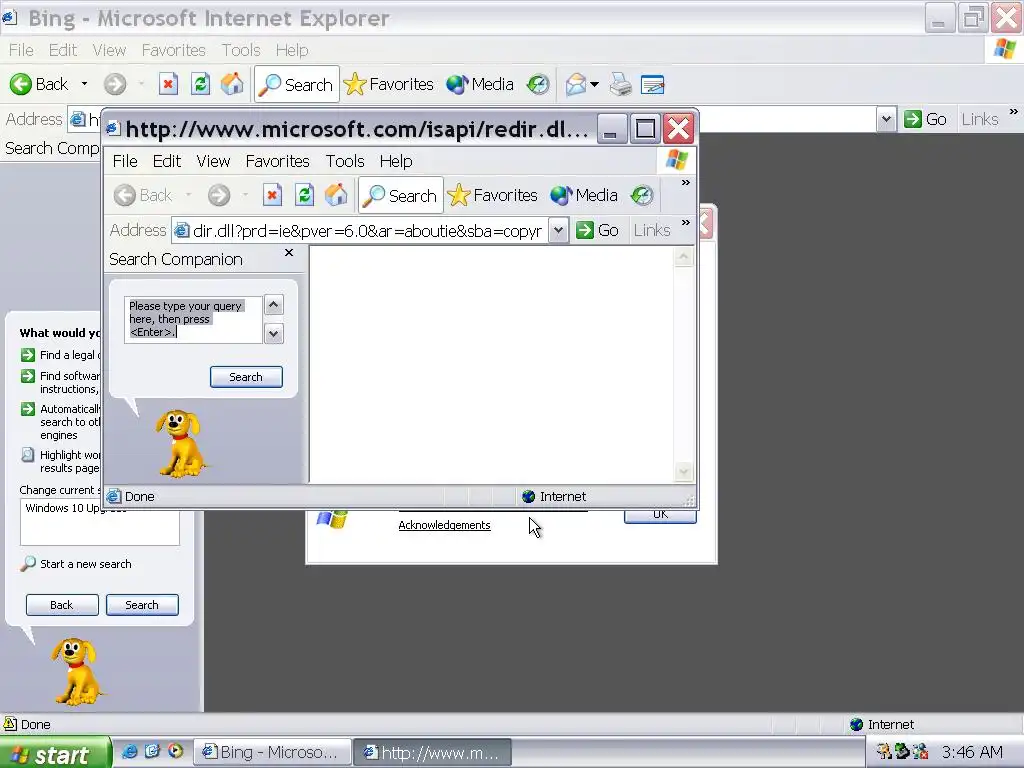1024x768 pixels.
Task: Click the Internet Explorer quick launch icon
Action: (129, 752)
